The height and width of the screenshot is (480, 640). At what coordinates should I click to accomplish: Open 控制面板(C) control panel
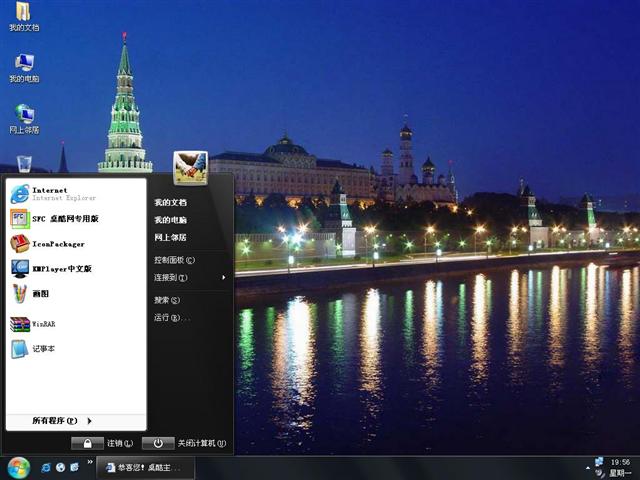pyautogui.click(x=174, y=260)
